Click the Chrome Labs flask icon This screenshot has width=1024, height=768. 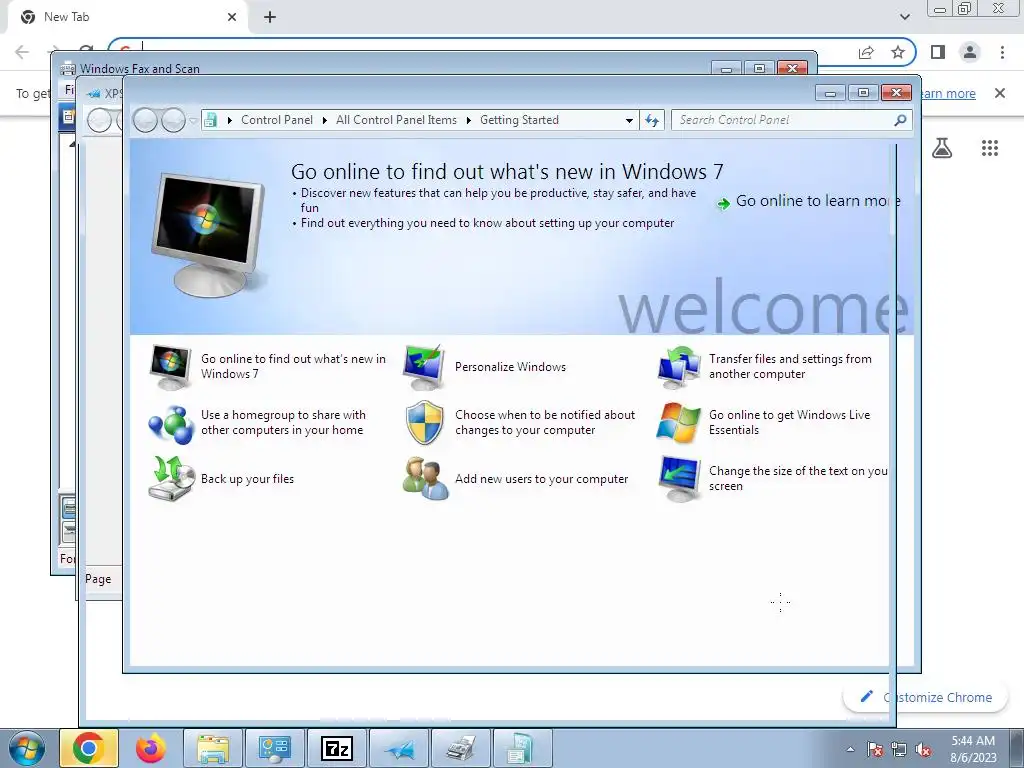942,148
